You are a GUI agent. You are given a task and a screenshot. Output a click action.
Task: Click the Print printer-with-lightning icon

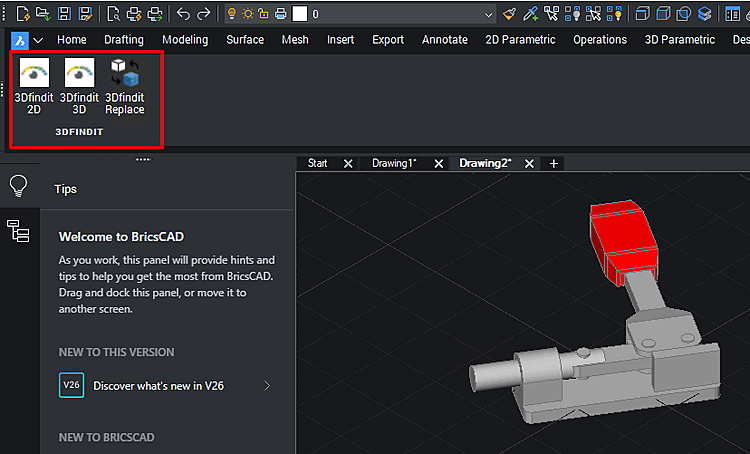point(134,14)
